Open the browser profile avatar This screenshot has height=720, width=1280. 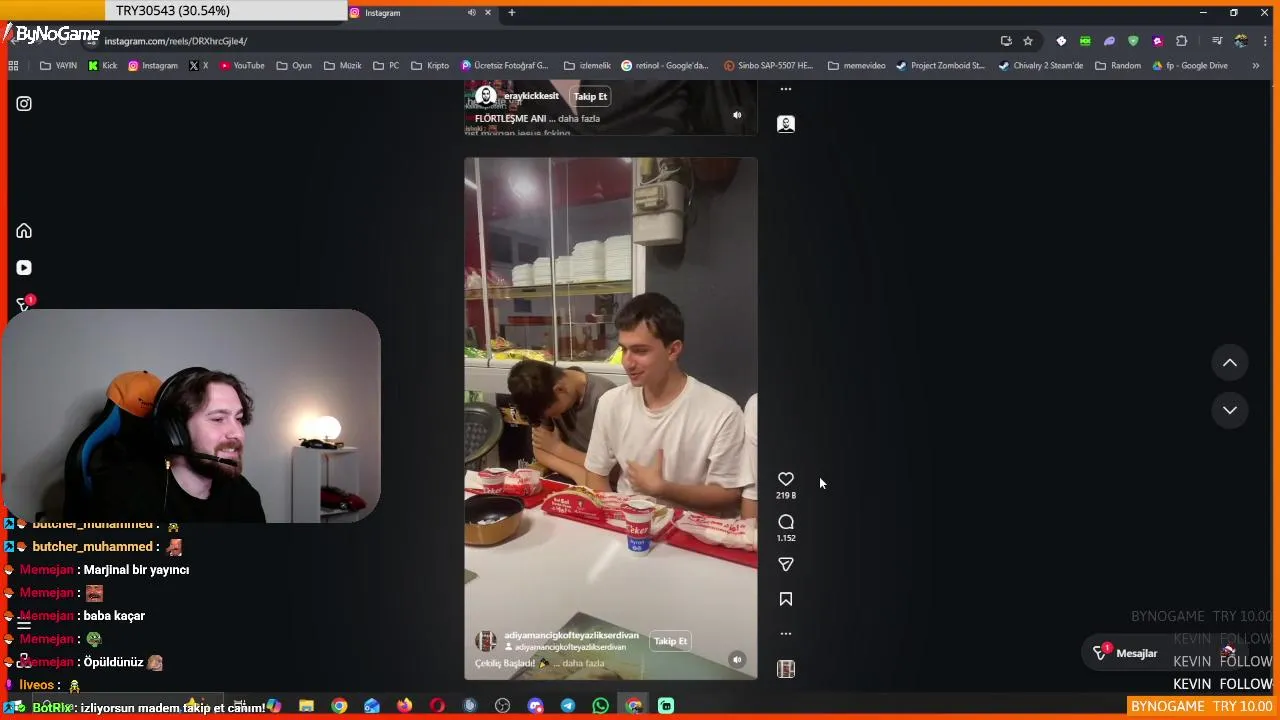[x=1241, y=41]
